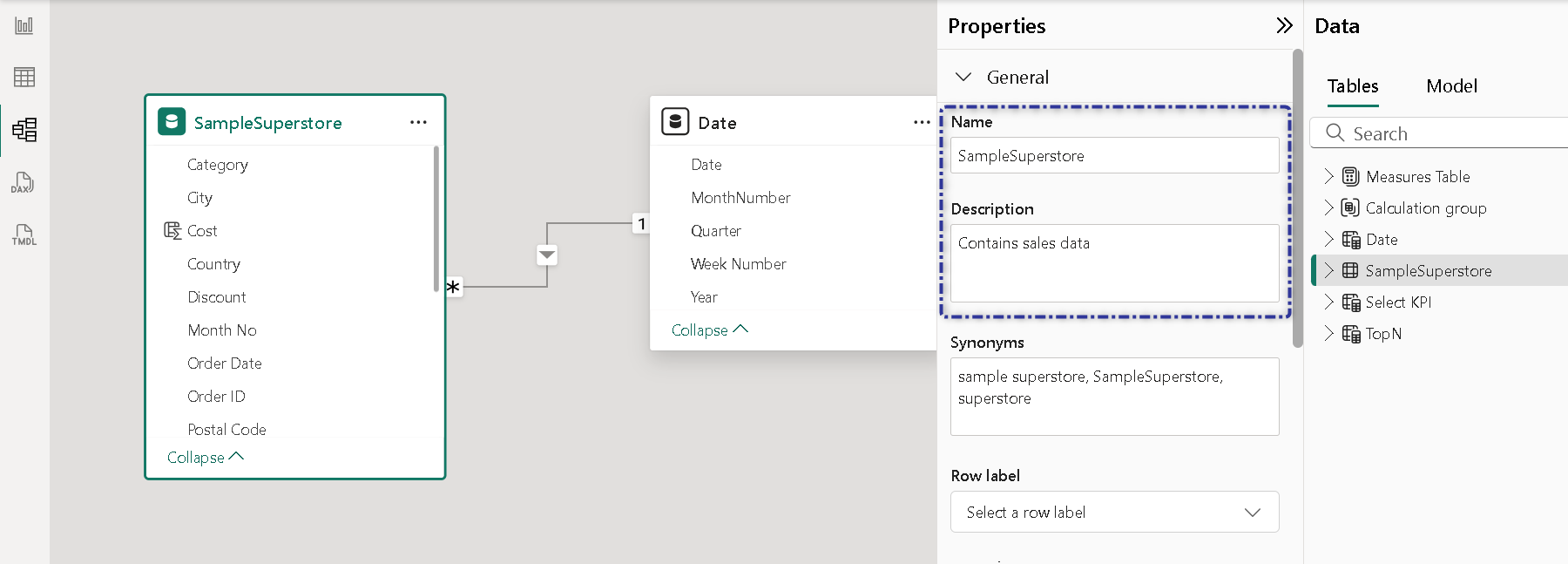
Task: Expand Date table in Data pane
Action: (1328, 239)
